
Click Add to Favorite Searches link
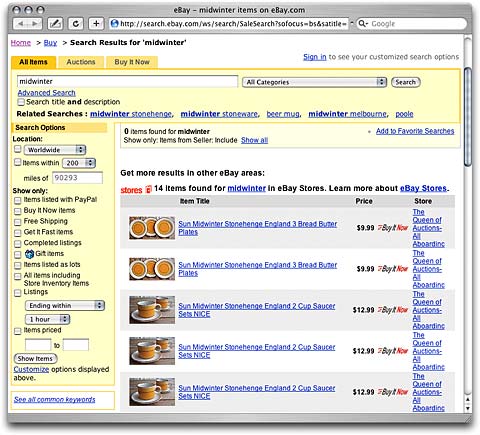pyautogui.click(x=415, y=131)
